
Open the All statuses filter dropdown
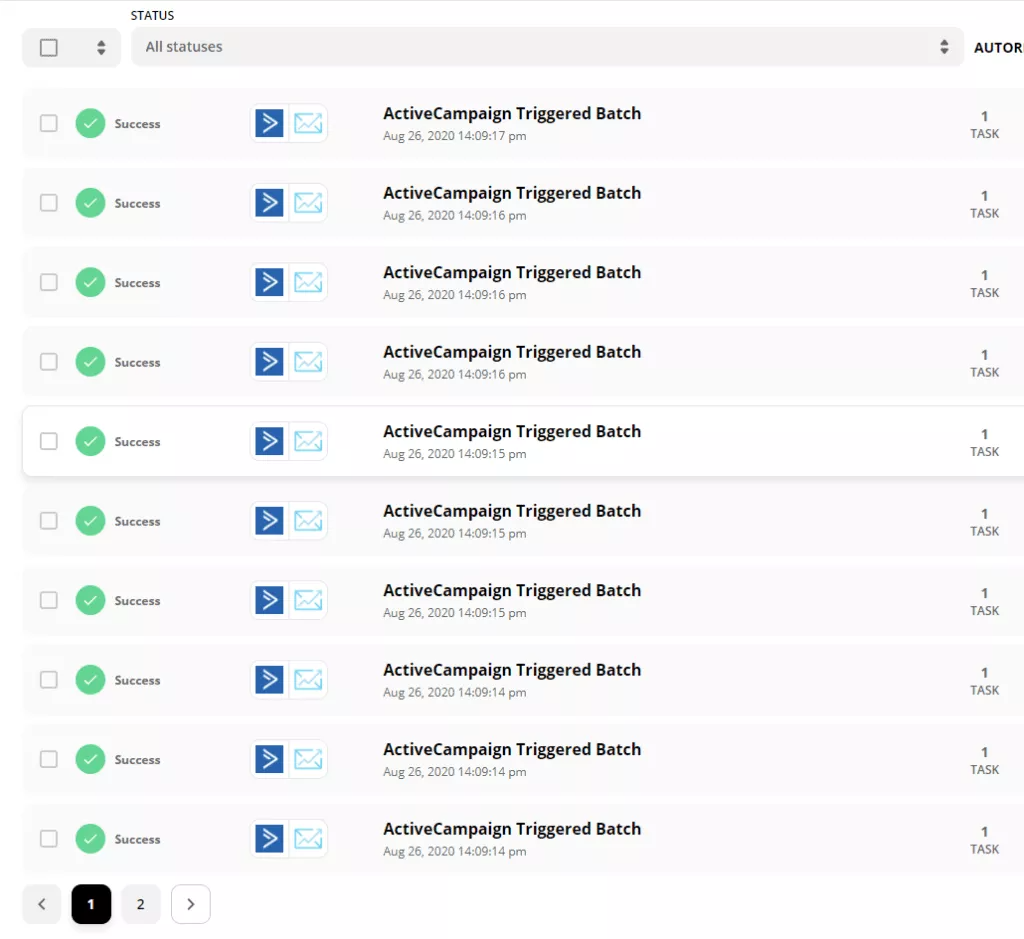coord(547,47)
